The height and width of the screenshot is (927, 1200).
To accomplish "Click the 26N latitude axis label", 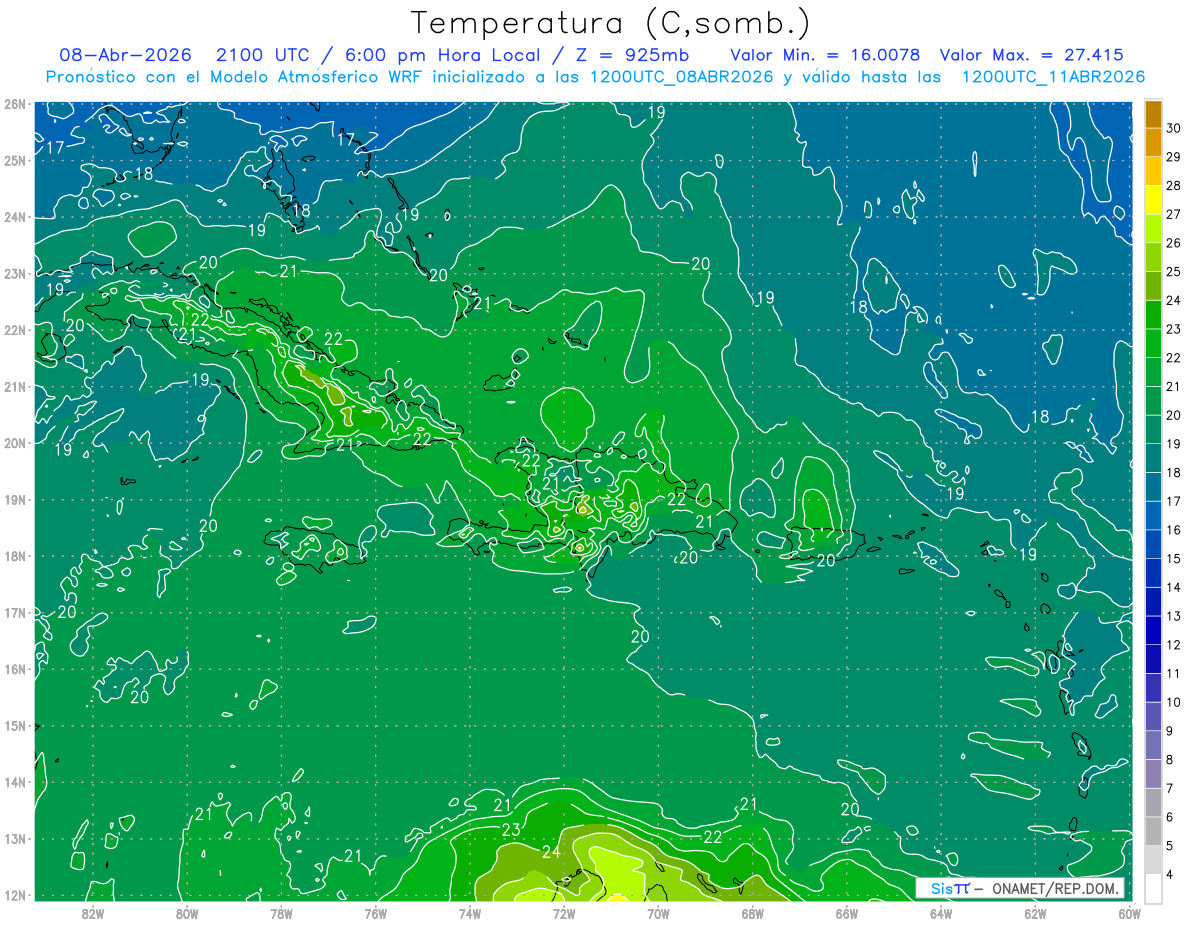I will click(14, 104).
